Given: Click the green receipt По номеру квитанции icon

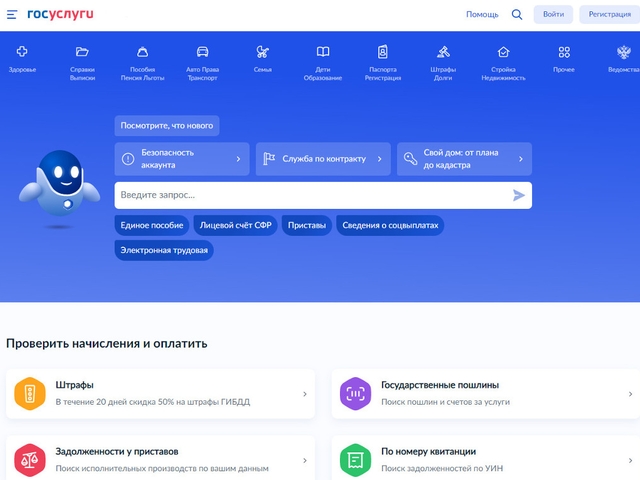Looking at the screenshot, I should coord(356,460).
